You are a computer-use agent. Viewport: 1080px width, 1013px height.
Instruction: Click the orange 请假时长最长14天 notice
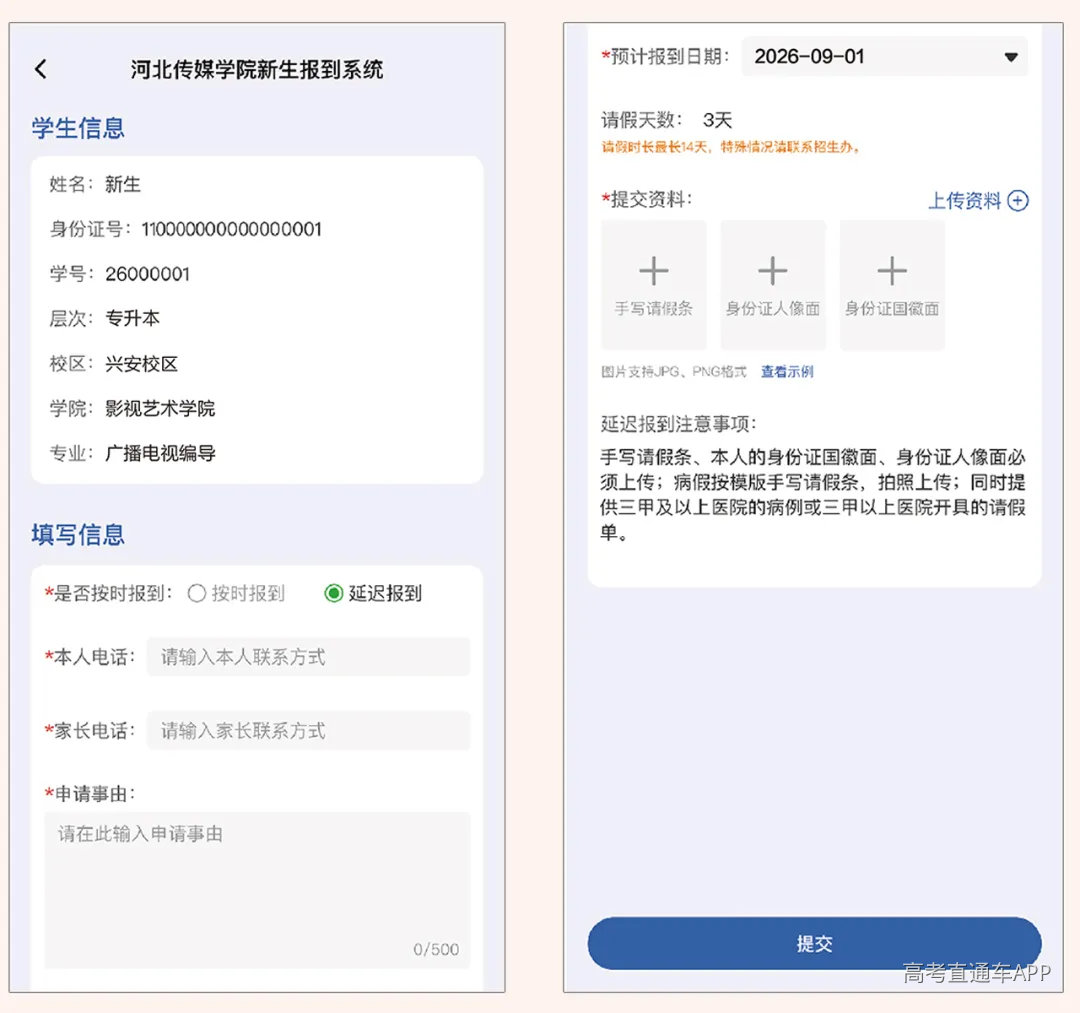731,147
